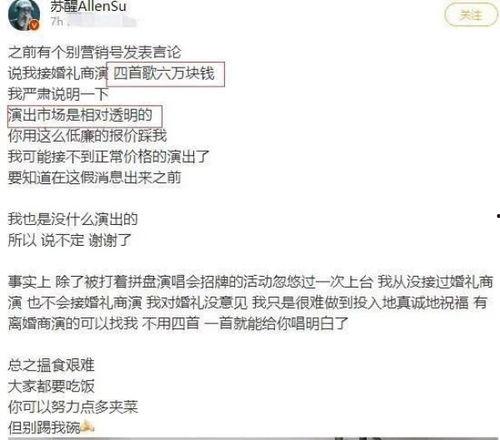500x440 pixels.
Task: Click the line 我也是没什么演出的
Action: tap(73, 219)
